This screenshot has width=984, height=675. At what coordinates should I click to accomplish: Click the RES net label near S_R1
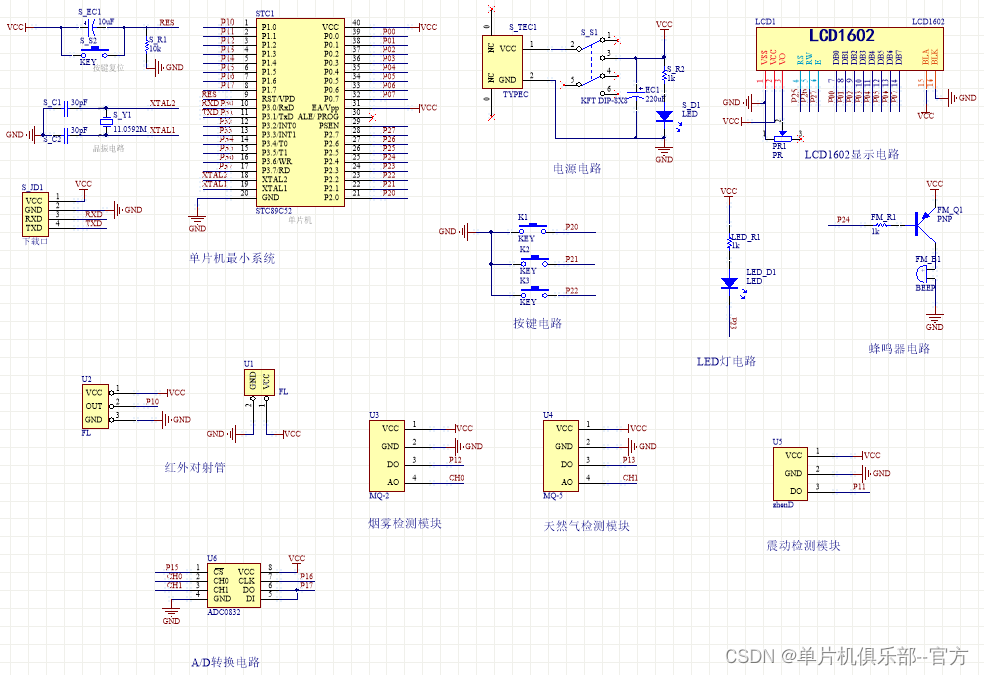[167, 23]
